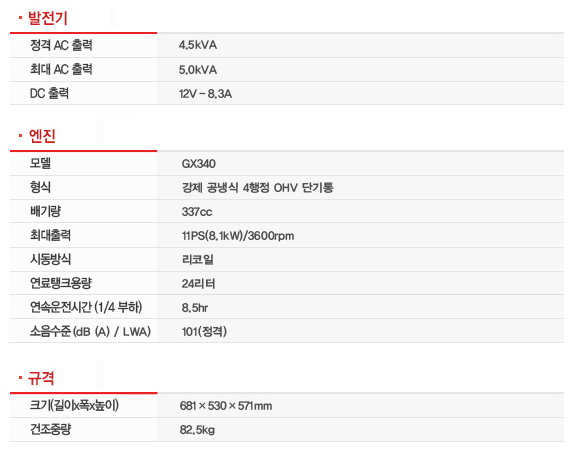The image size is (587, 453).
Task: Click the 형식 row label
Action: (x=40, y=187)
